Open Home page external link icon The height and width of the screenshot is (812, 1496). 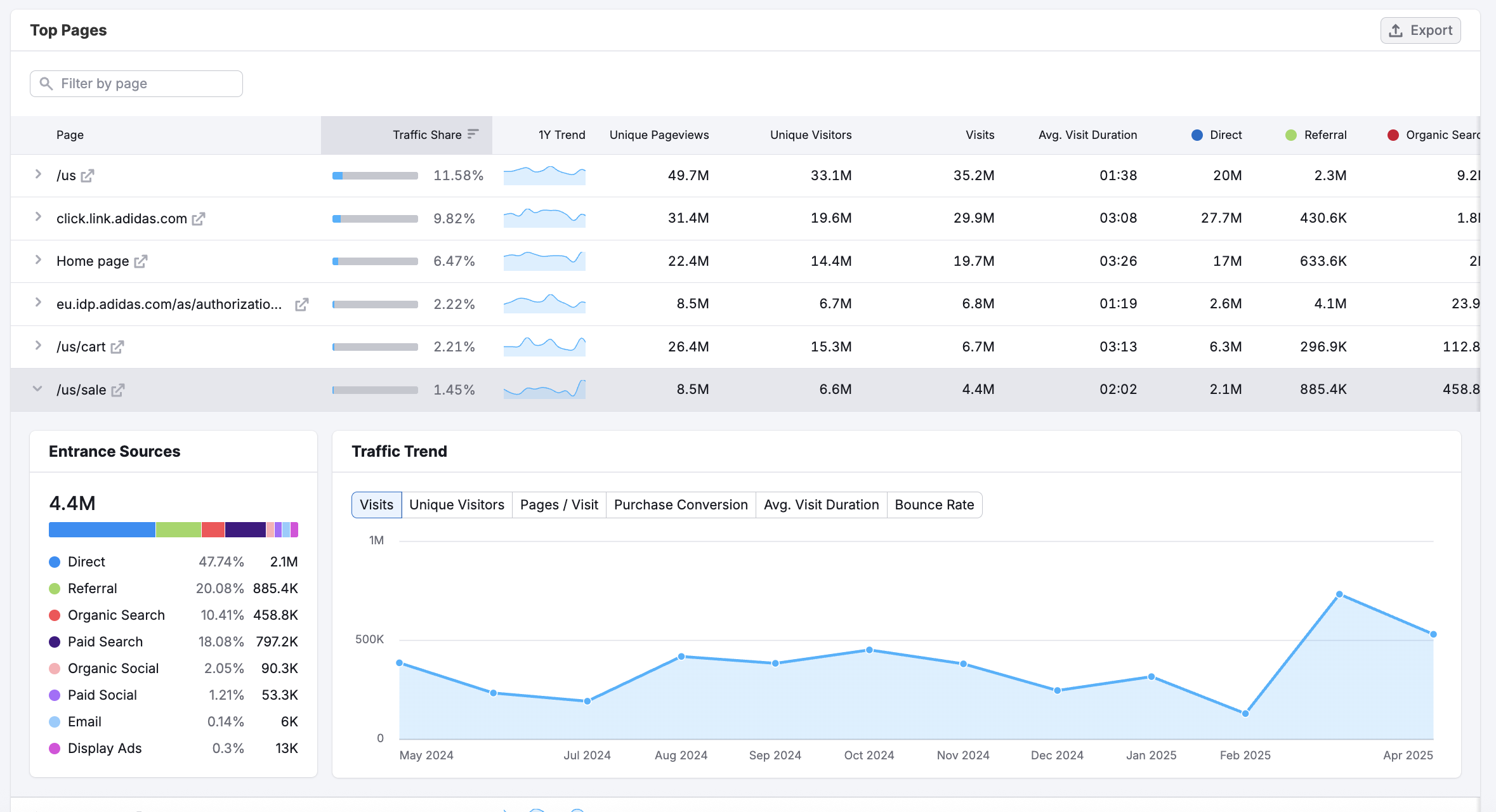tap(141, 261)
